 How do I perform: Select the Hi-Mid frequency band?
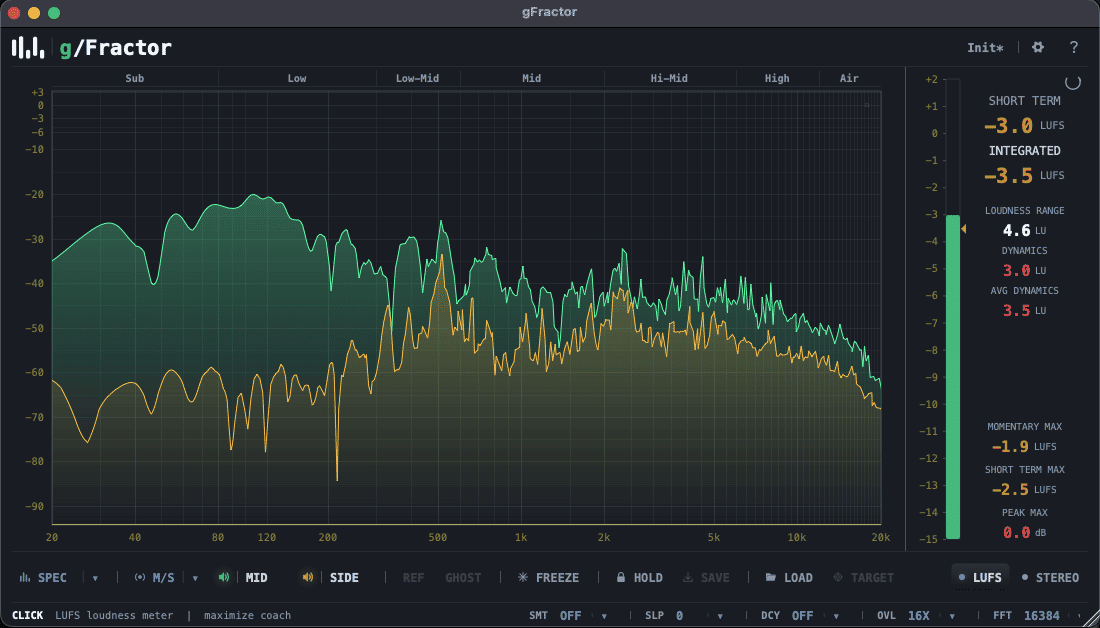pos(669,78)
